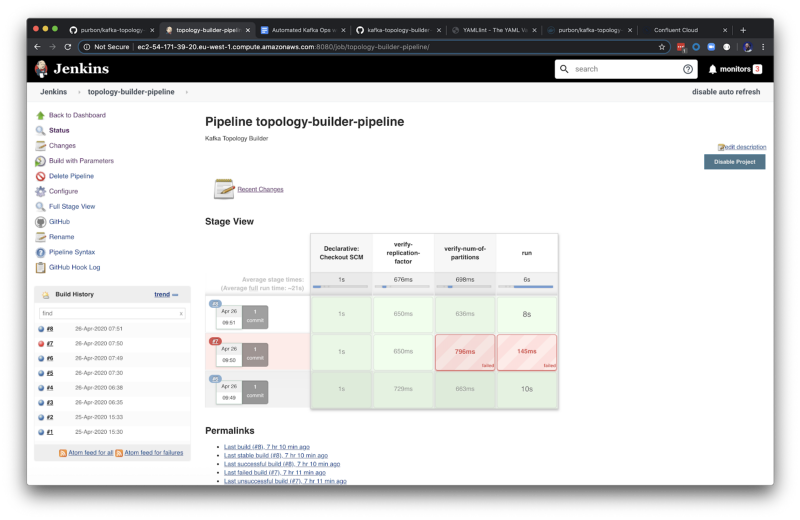Click the Recent Changes notepad icon
Image resolution: width=800 pixels, height=520 pixels.
point(223,189)
